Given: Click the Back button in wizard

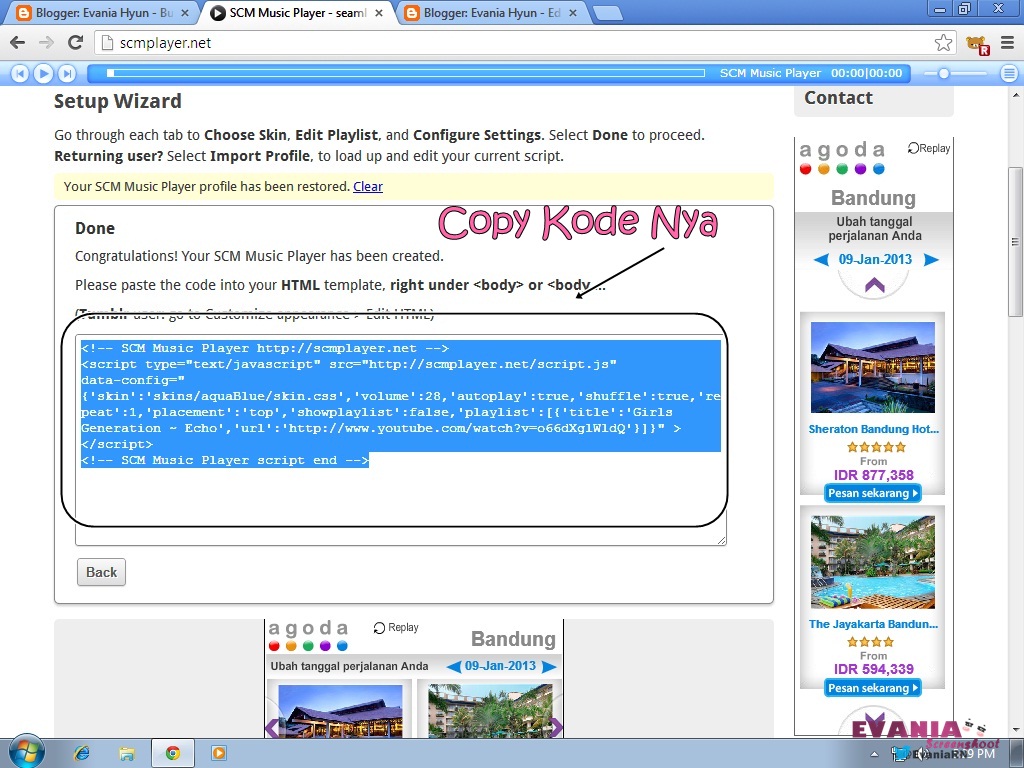Looking at the screenshot, I should tap(101, 572).
